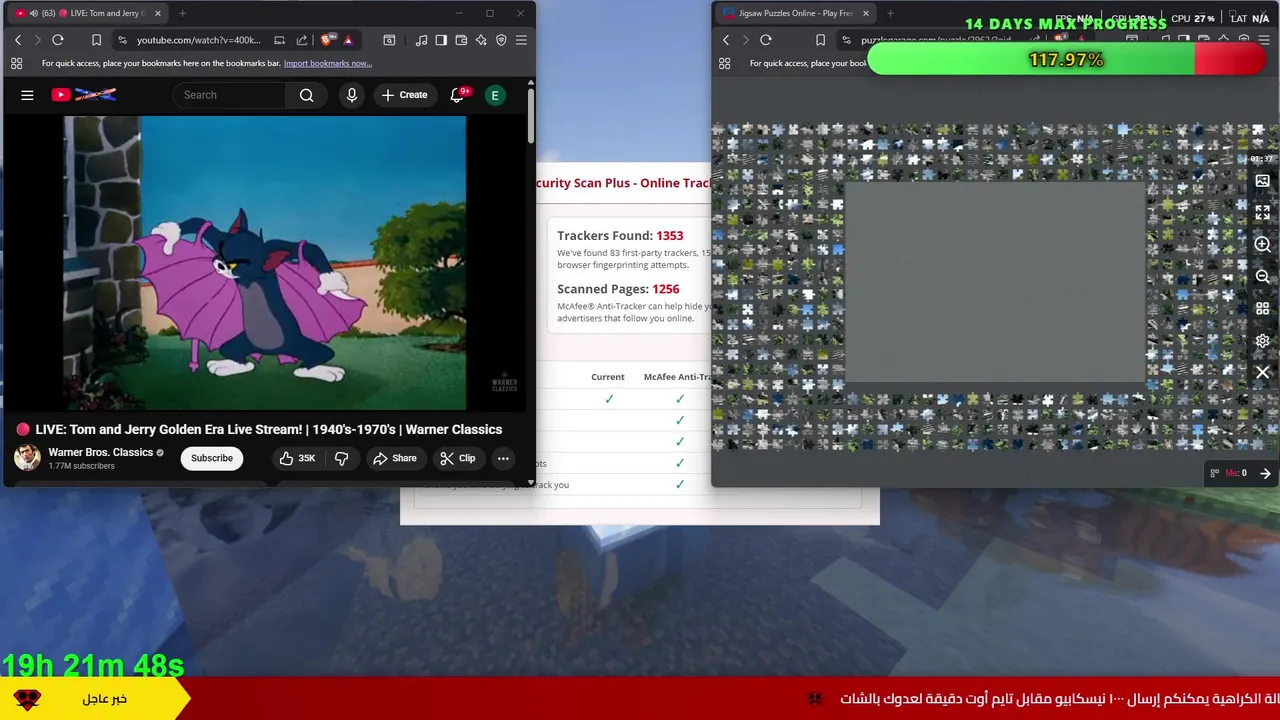Click the YouTube page vertical scrollbar
Image resolution: width=1280 pixels, height=720 pixels.
pyautogui.click(x=530, y=115)
